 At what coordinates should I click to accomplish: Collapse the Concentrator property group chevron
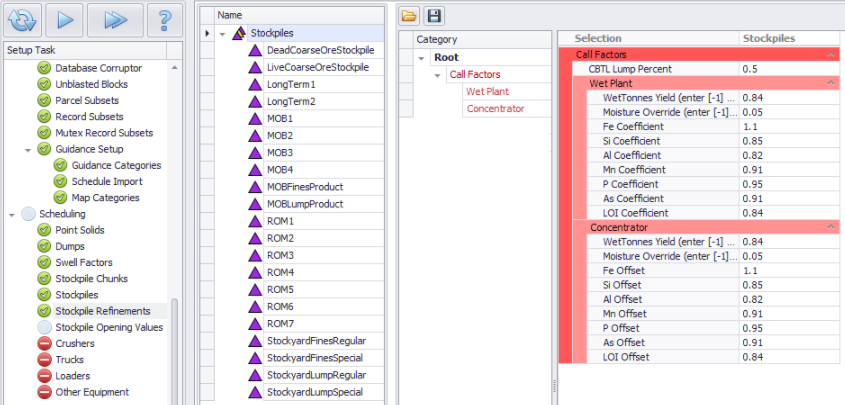click(x=830, y=227)
